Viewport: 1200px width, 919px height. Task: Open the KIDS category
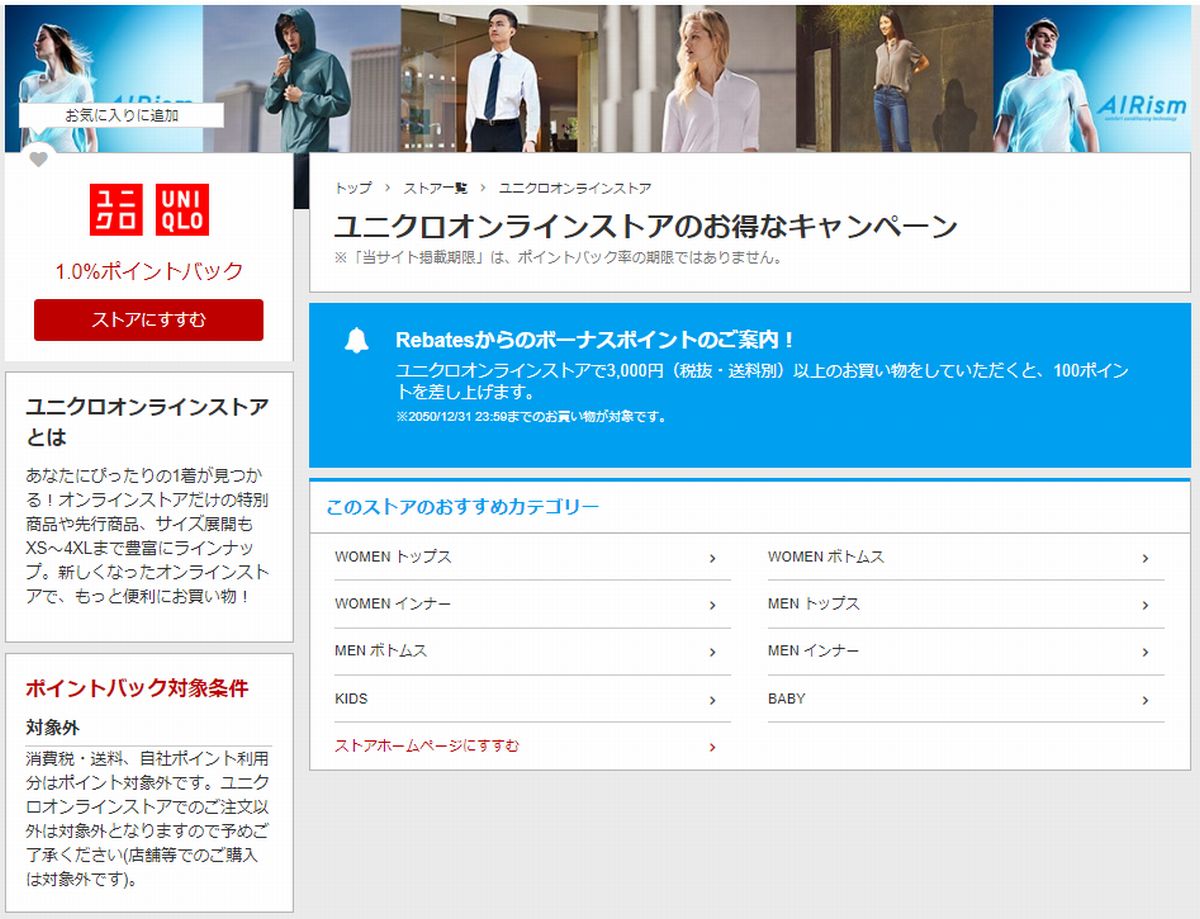(x=532, y=699)
